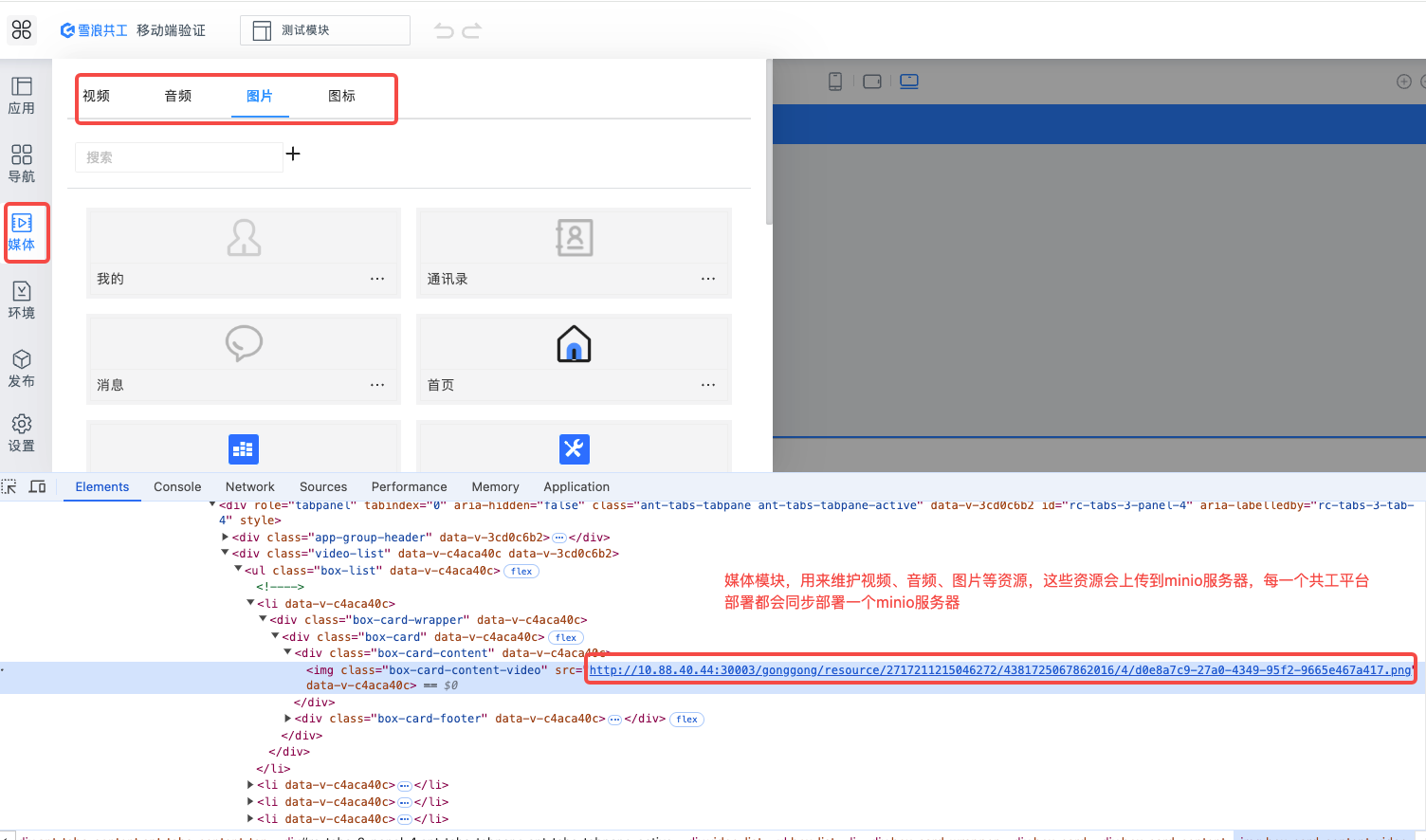Open the 应用 sidebar panel
The height and width of the screenshot is (840, 1426).
pos(22,96)
